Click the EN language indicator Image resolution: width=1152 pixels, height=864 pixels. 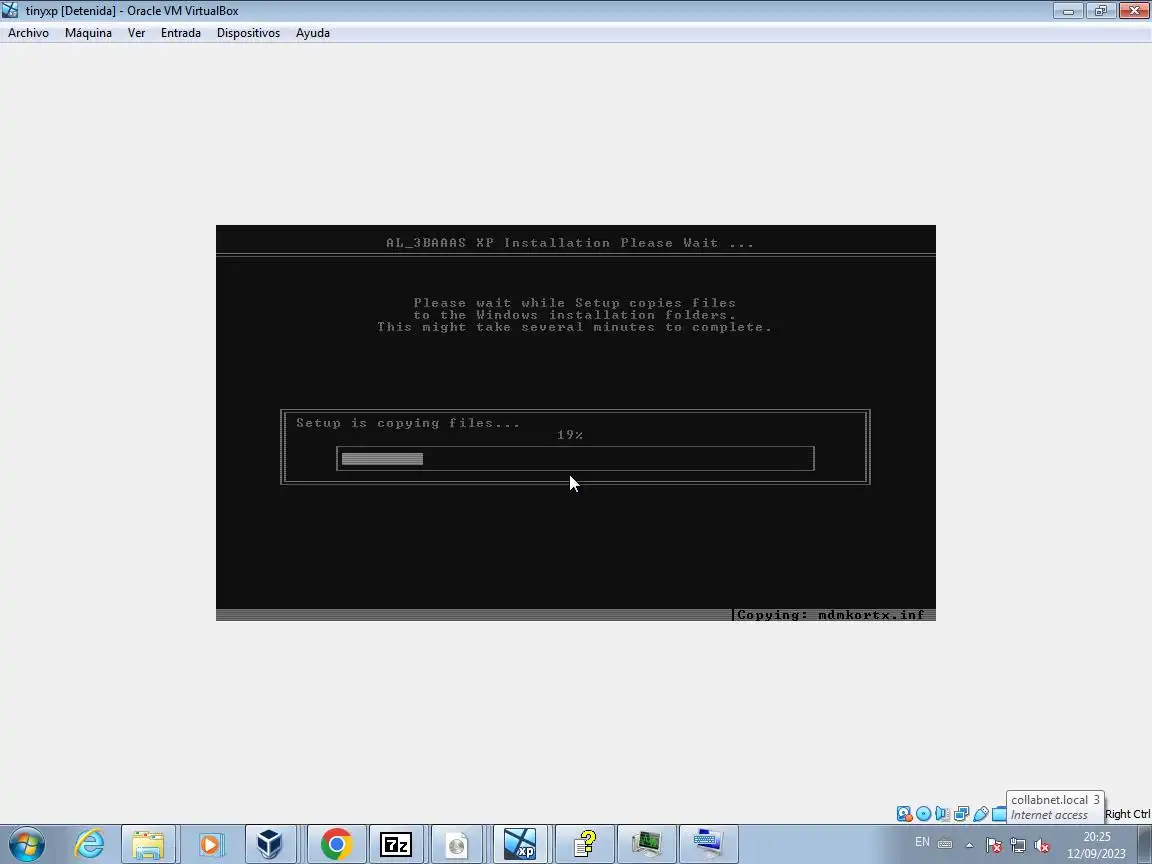click(922, 842)
